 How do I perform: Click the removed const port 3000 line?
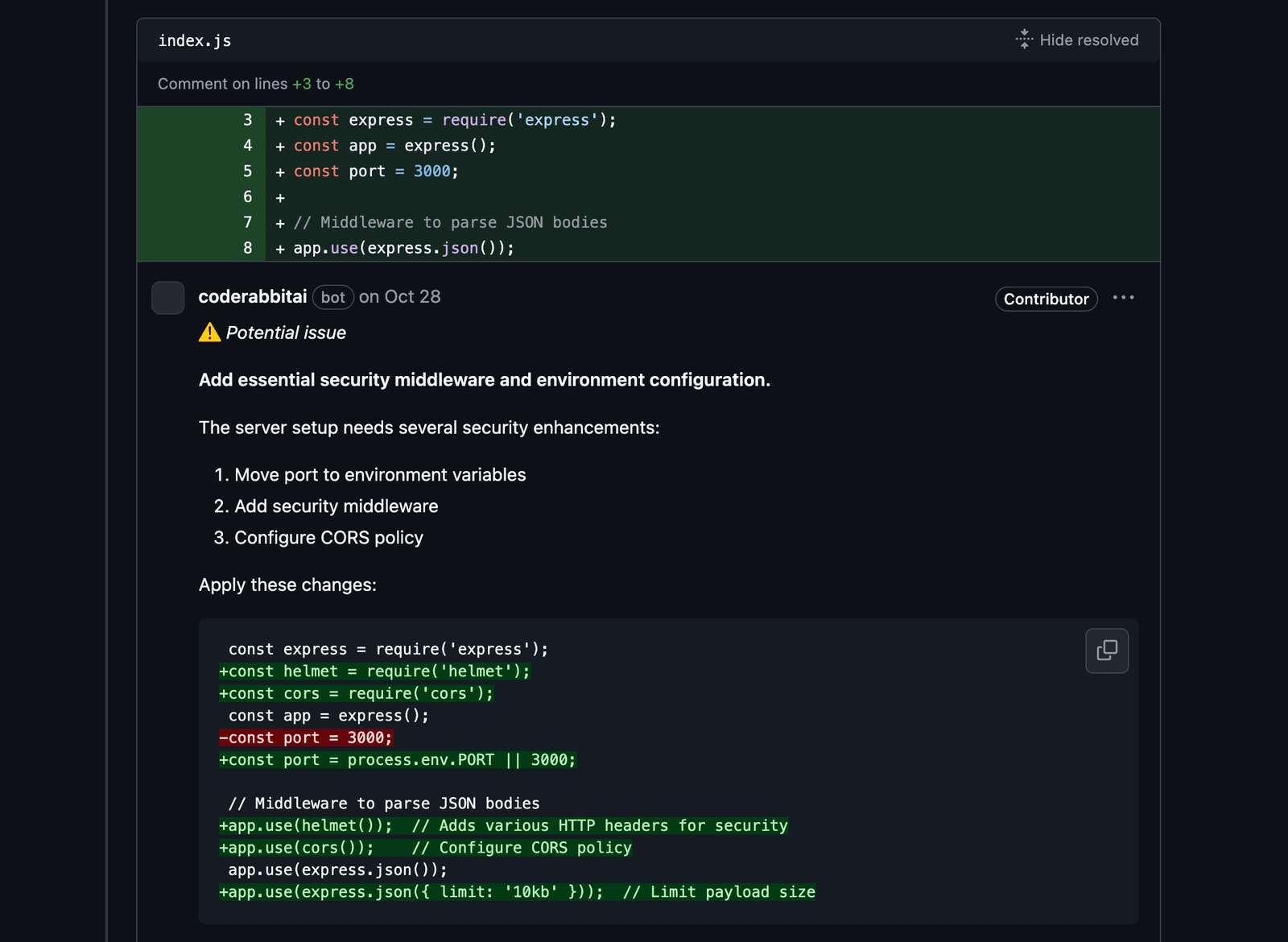point(308,737)
